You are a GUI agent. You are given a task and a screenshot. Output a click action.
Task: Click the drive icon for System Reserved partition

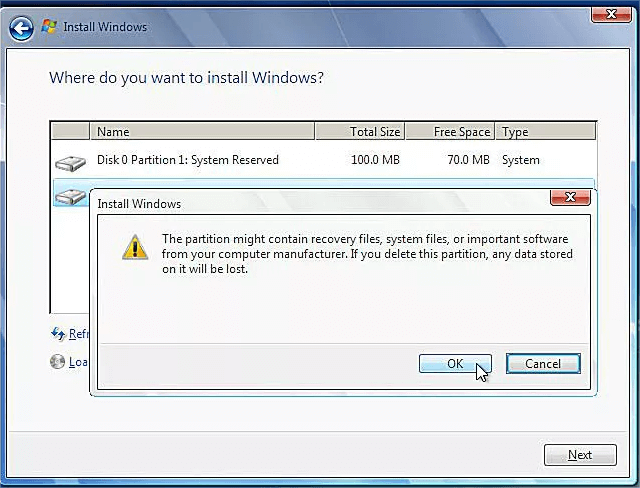coord(70,161)
